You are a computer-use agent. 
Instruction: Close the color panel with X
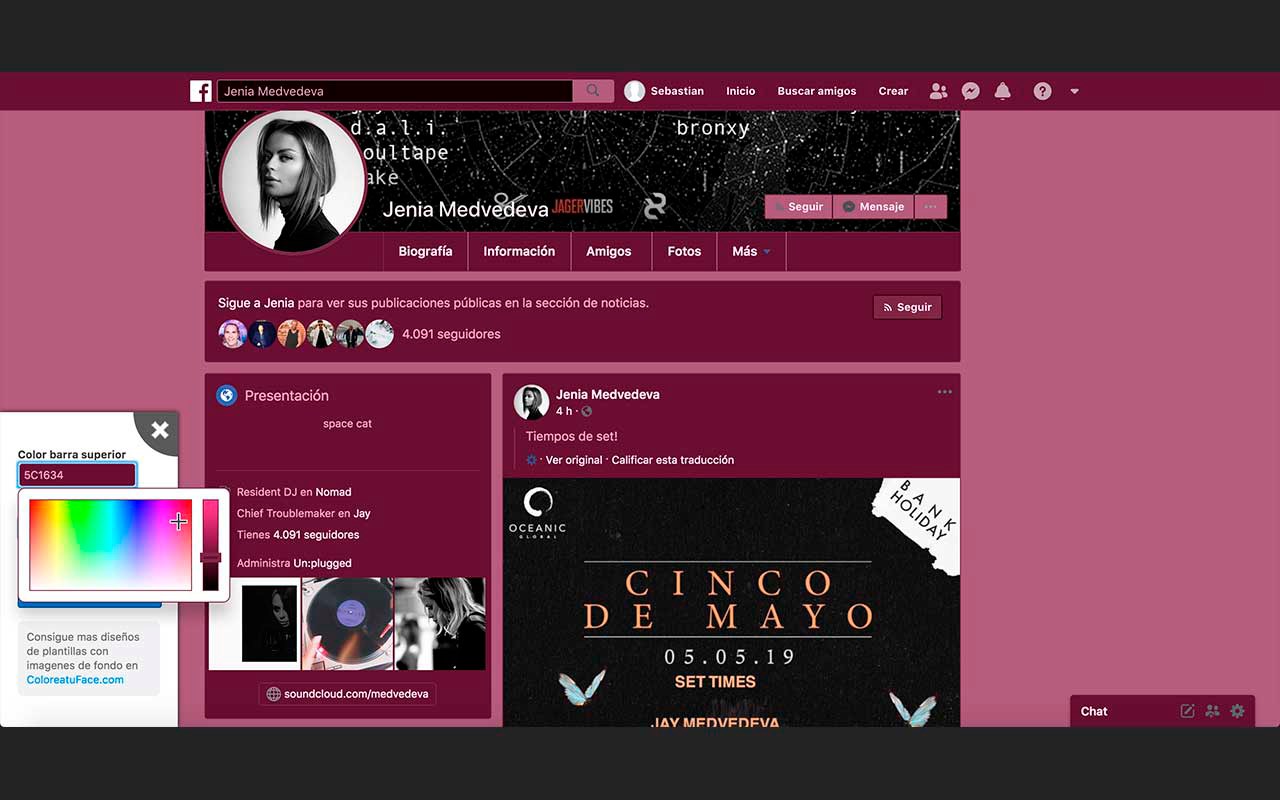point(159,430)
